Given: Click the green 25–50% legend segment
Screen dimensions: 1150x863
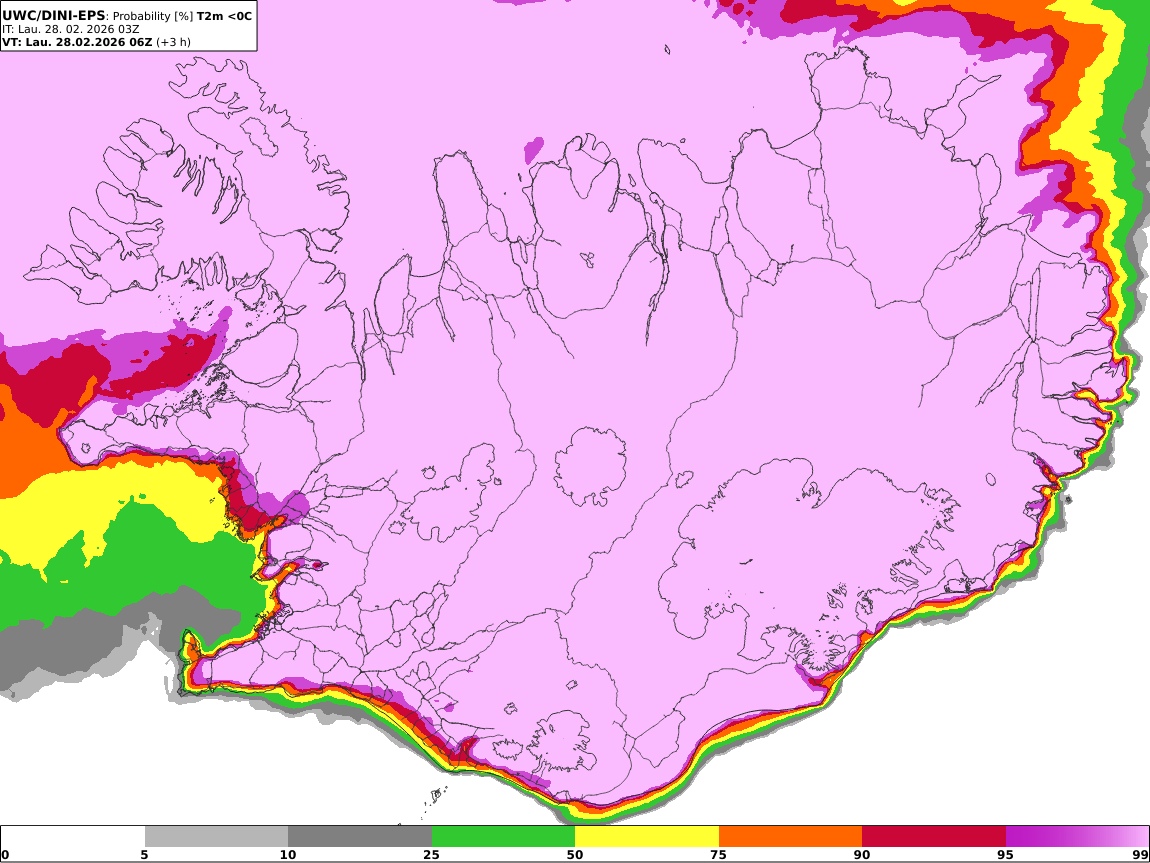Looking at the screenshot, I should pos(503,837).
